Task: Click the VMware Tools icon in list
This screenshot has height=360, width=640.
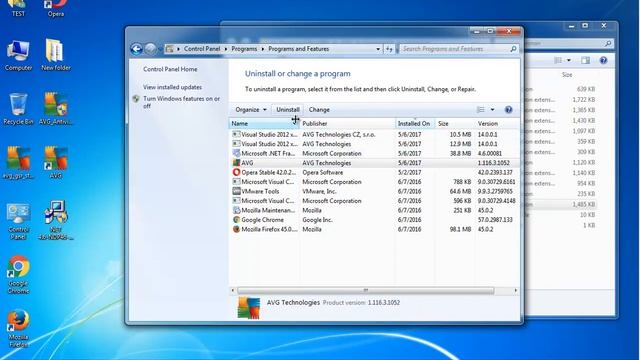Action: (236, 191)
